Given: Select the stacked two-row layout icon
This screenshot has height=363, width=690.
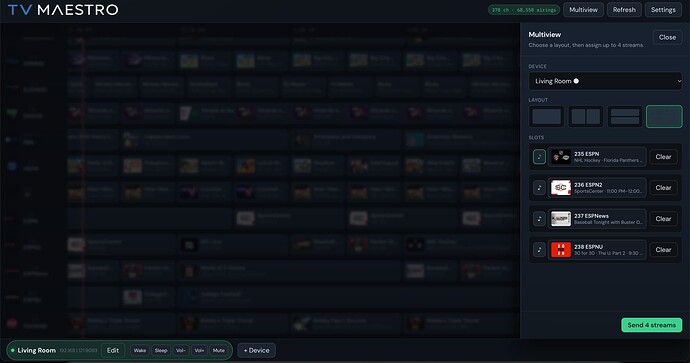Looking at the screenshot, I should (625, 117).
